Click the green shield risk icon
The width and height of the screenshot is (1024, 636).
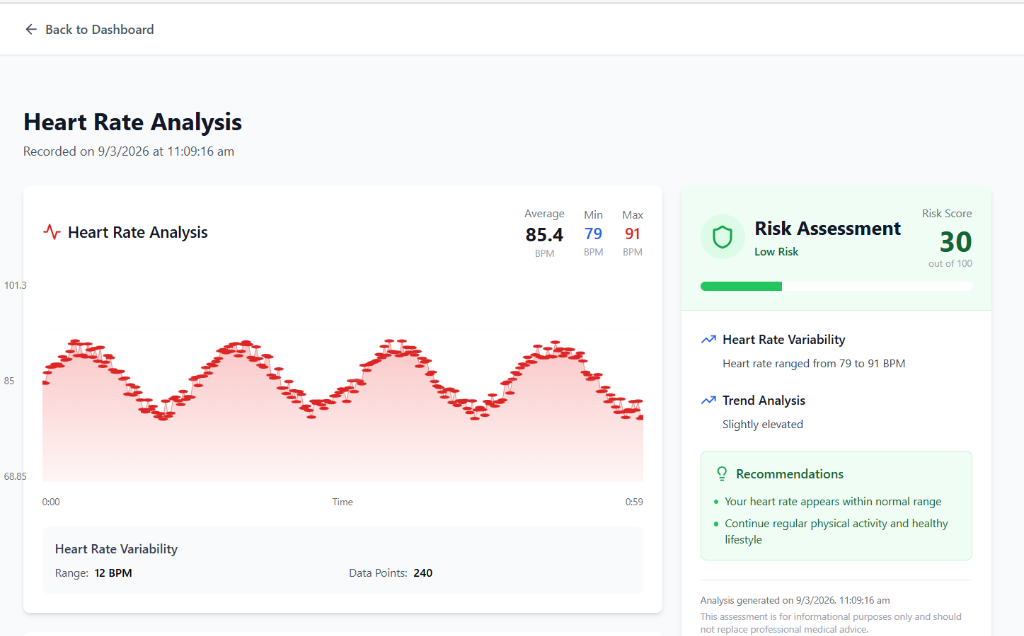(722, 237)
